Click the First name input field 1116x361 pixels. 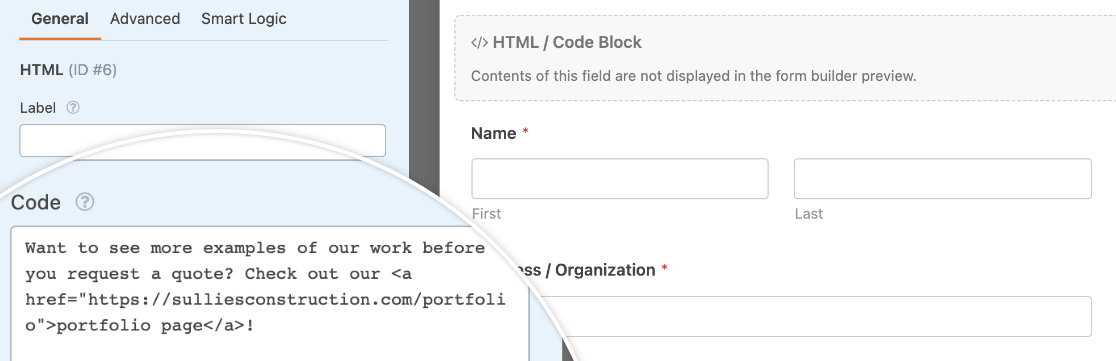tap(619, 178)
